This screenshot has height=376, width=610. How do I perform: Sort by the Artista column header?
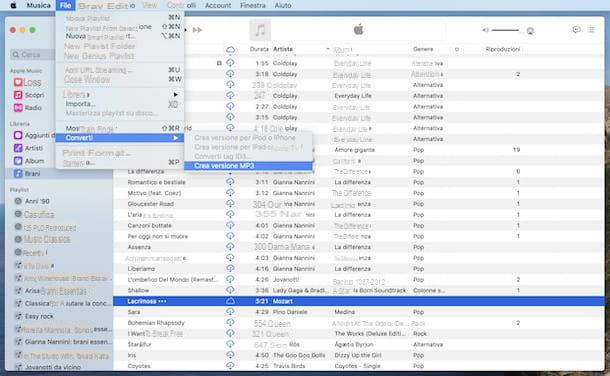pyautogui.click(x=283, y=49)
